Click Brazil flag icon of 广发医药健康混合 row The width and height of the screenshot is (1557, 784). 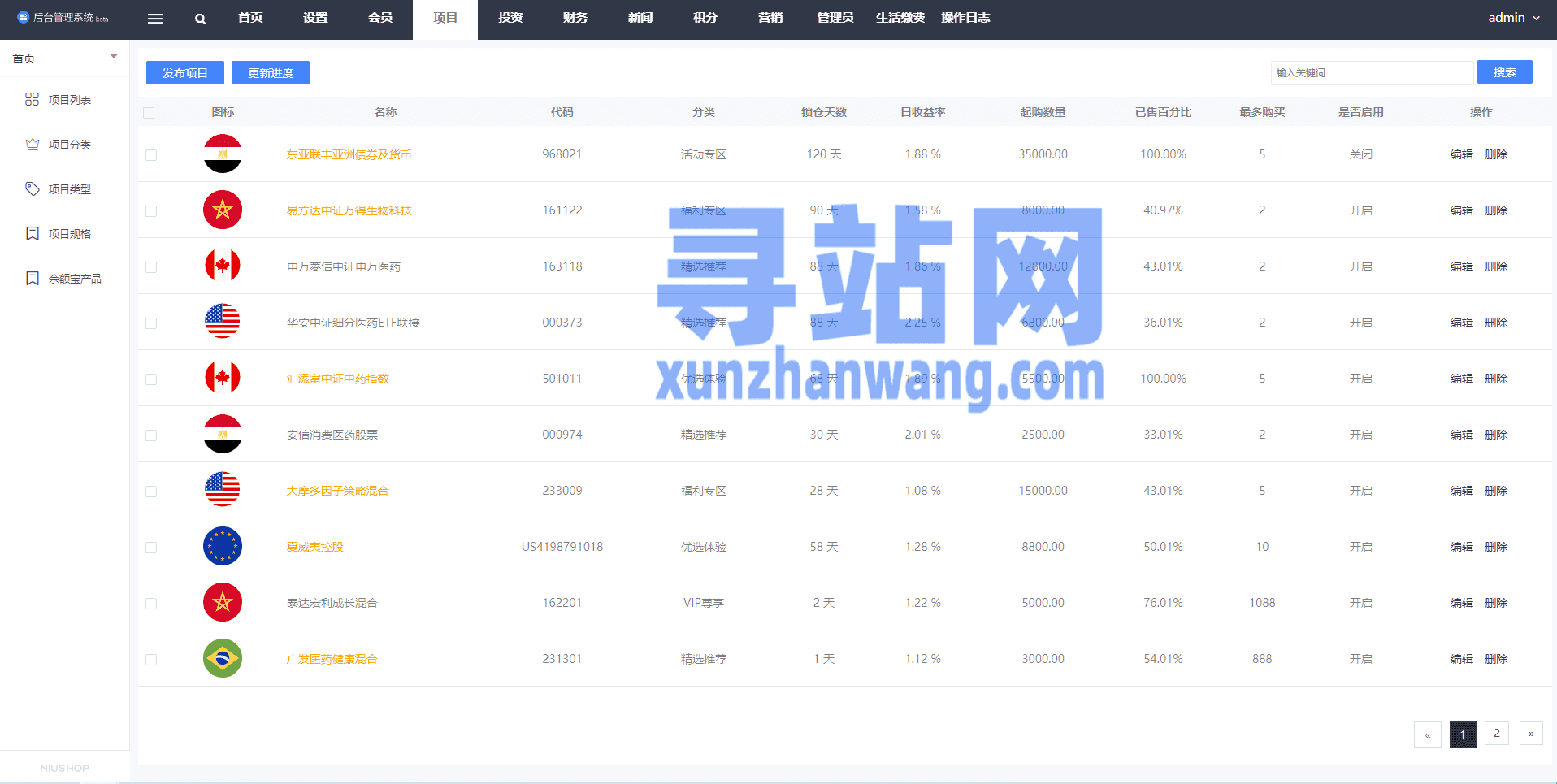coord(223,658)
